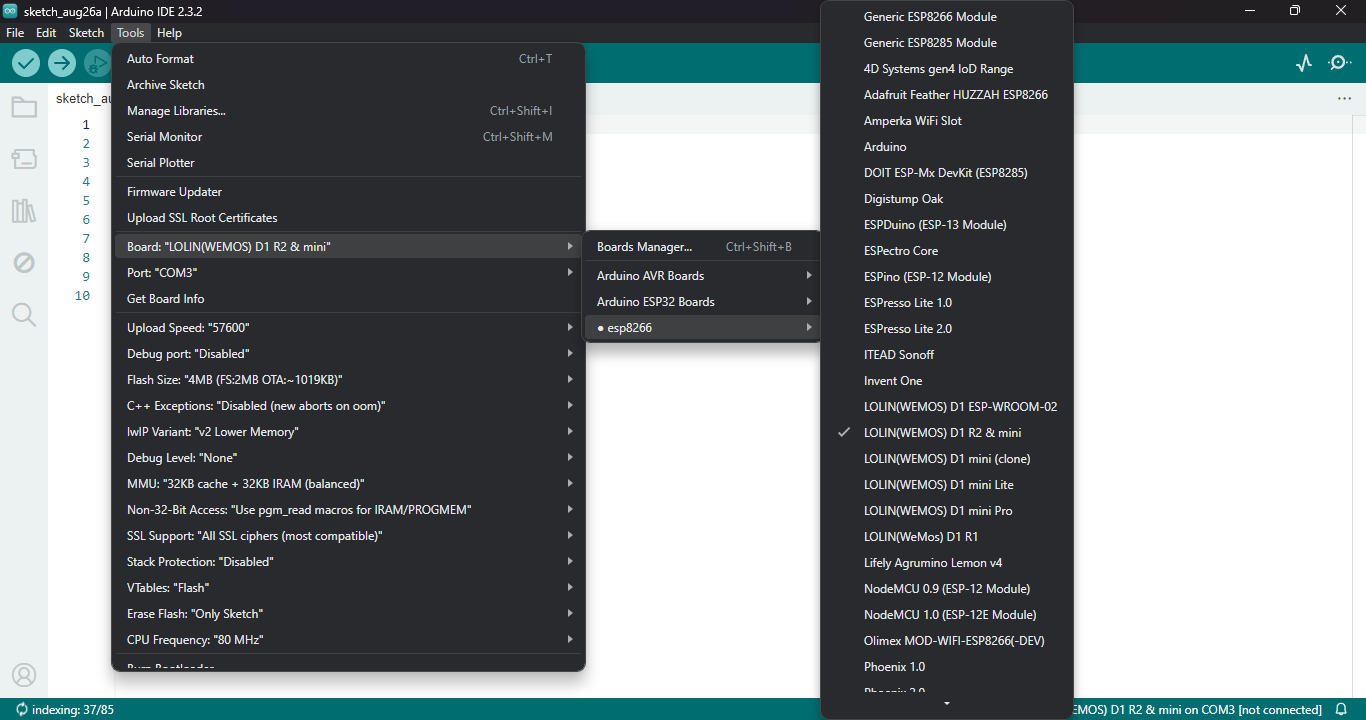Click the Upload arrow button
Viewport: 1366px width, 720px height.
pos(62,63)
